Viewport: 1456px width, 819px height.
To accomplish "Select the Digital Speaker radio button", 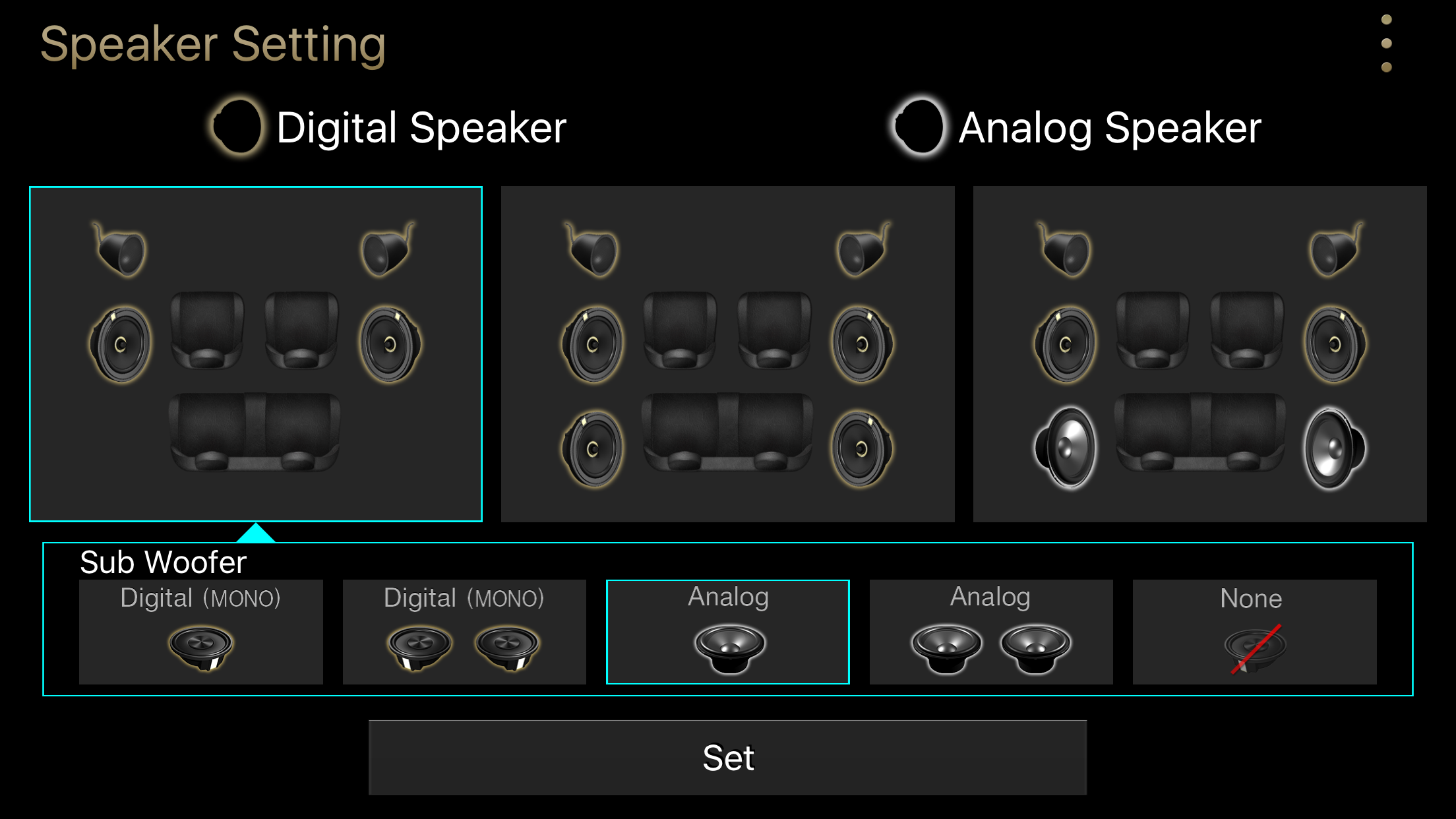I will click(x=237, y=127).
